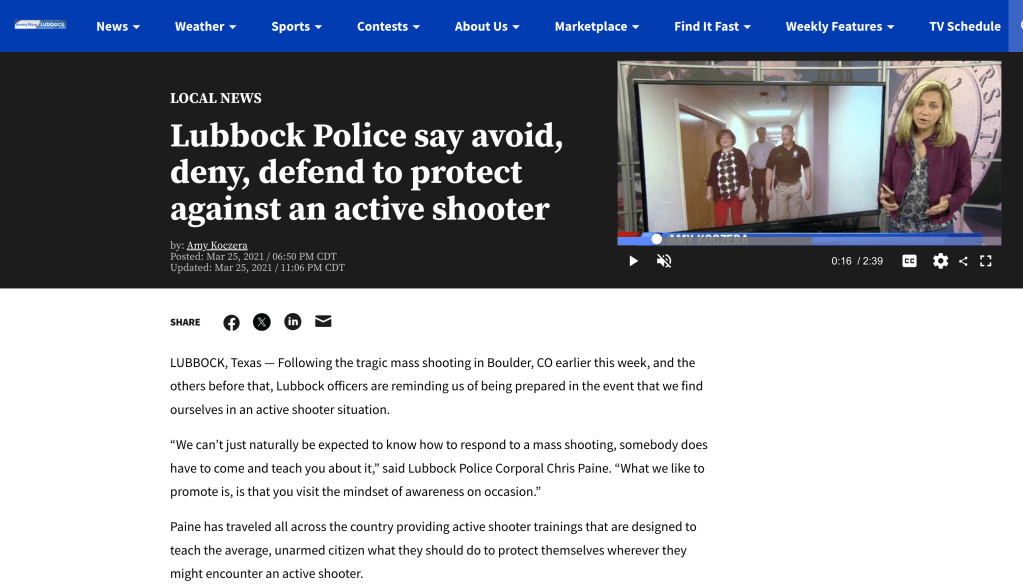
Task: Open the Marketplace dropdown
Action: click(x=597, y=26)
